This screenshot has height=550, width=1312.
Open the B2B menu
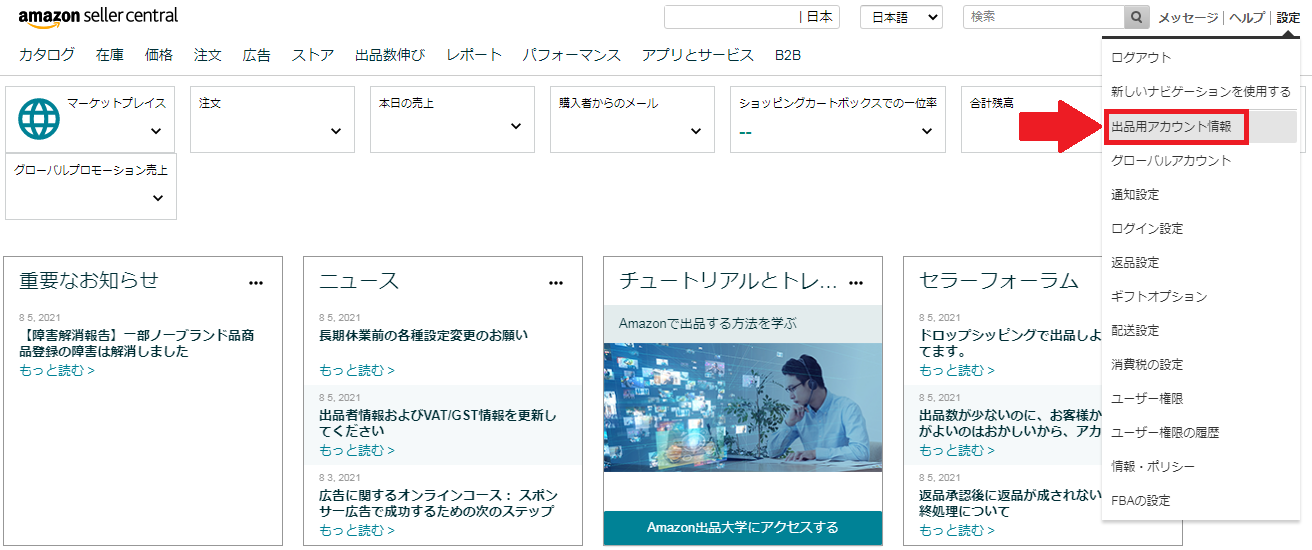coord(788,55)
